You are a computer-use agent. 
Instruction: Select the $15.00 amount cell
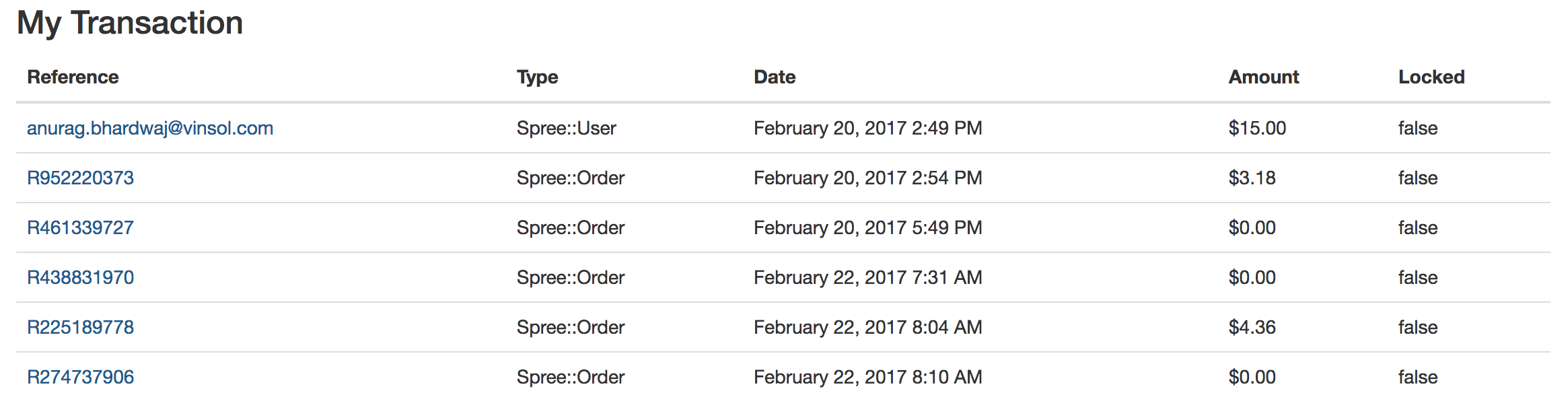click(x=1257, y=128)
